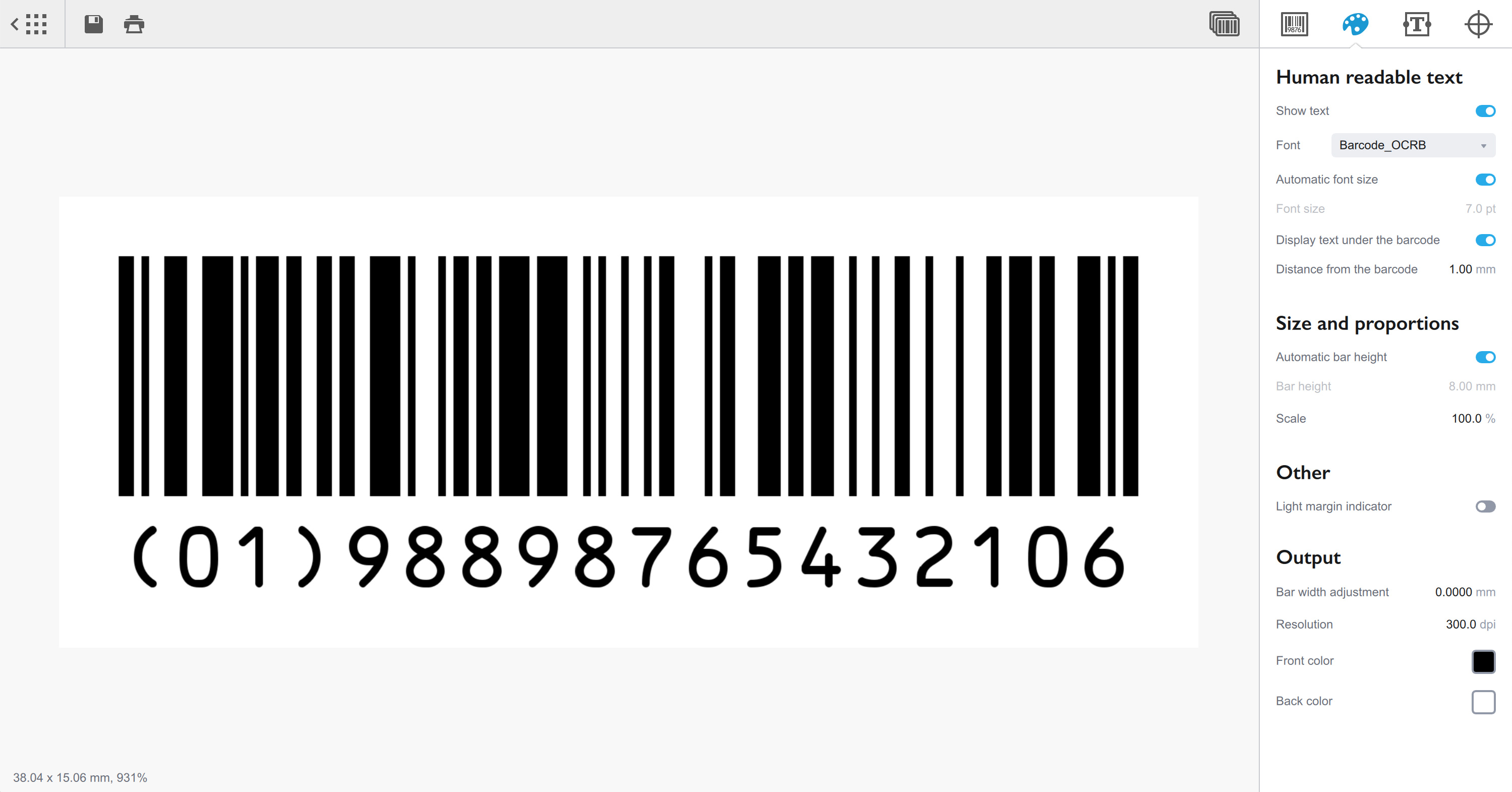Click the text formatting tool icon
The width and height of the screenshot is (1512, 792).
point(1416,24)
